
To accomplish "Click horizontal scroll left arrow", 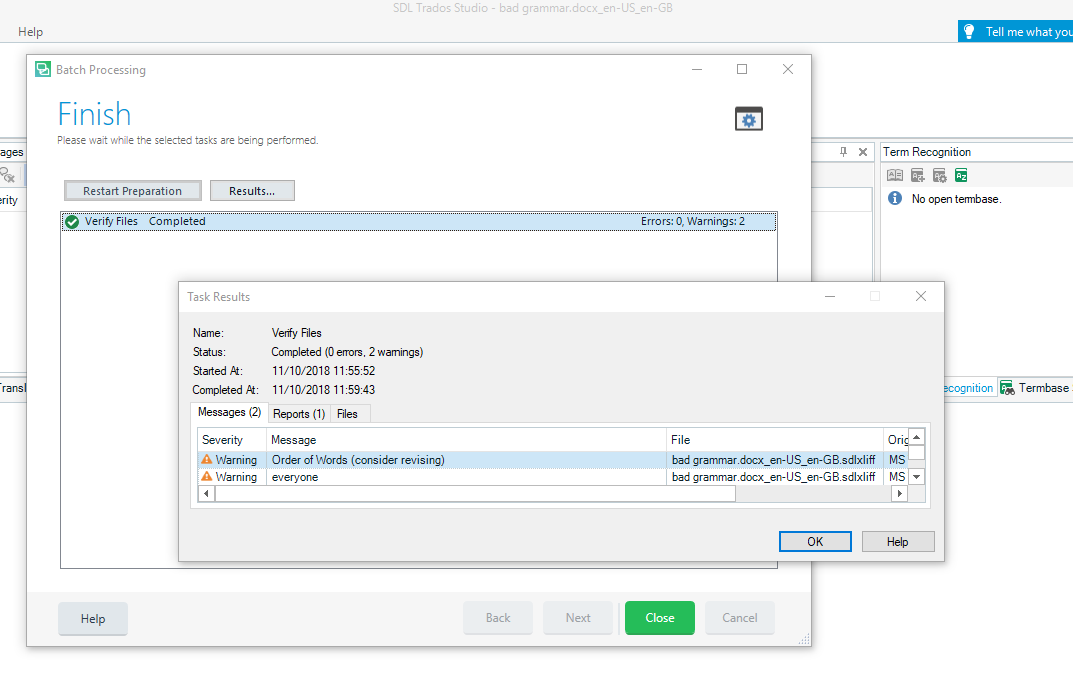I will 207,494.
